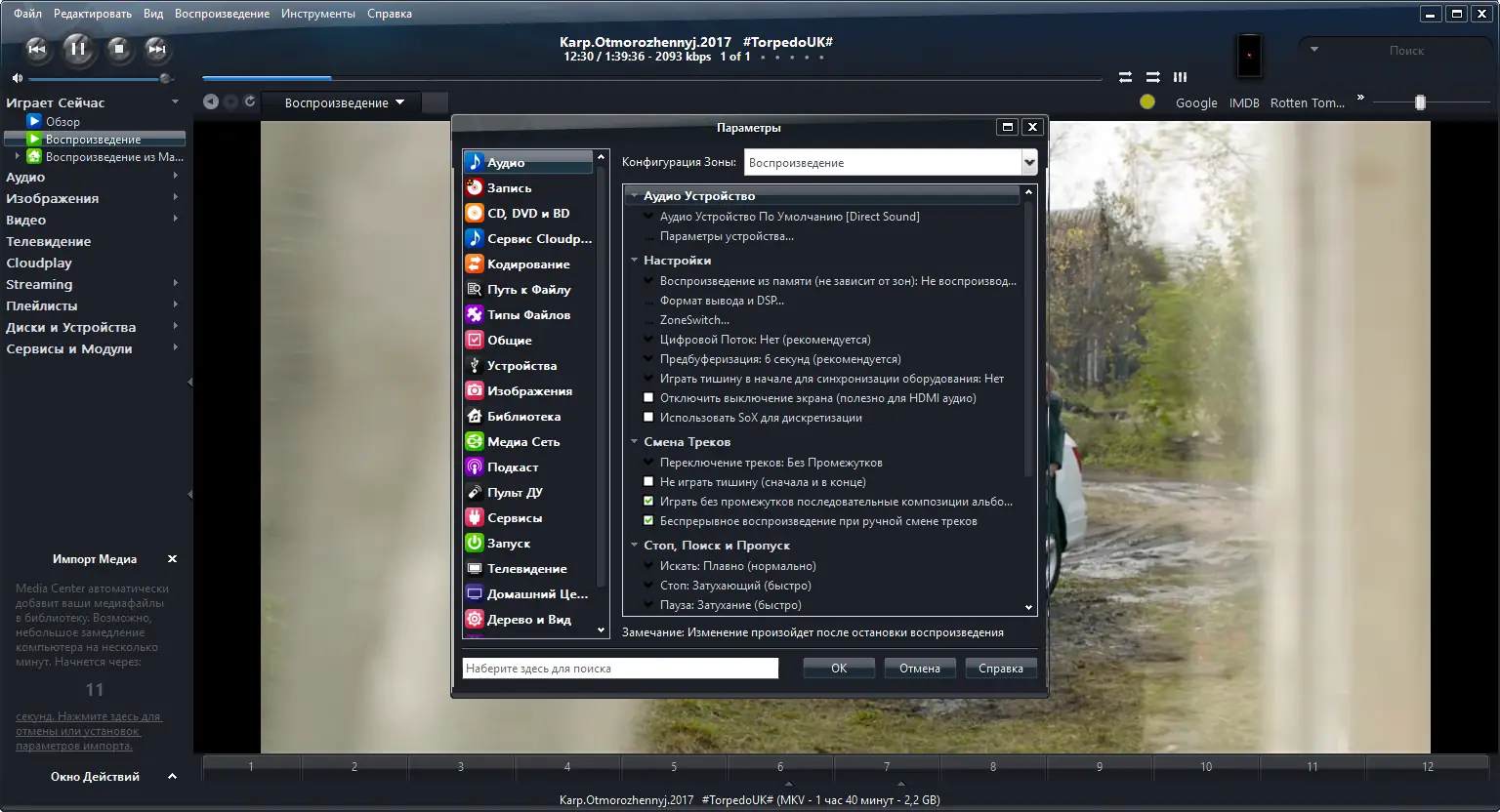Open the Дерево и Вид settings category
Image resolution: width=1500 pixels, height=812 pixels.
(527, 620)
